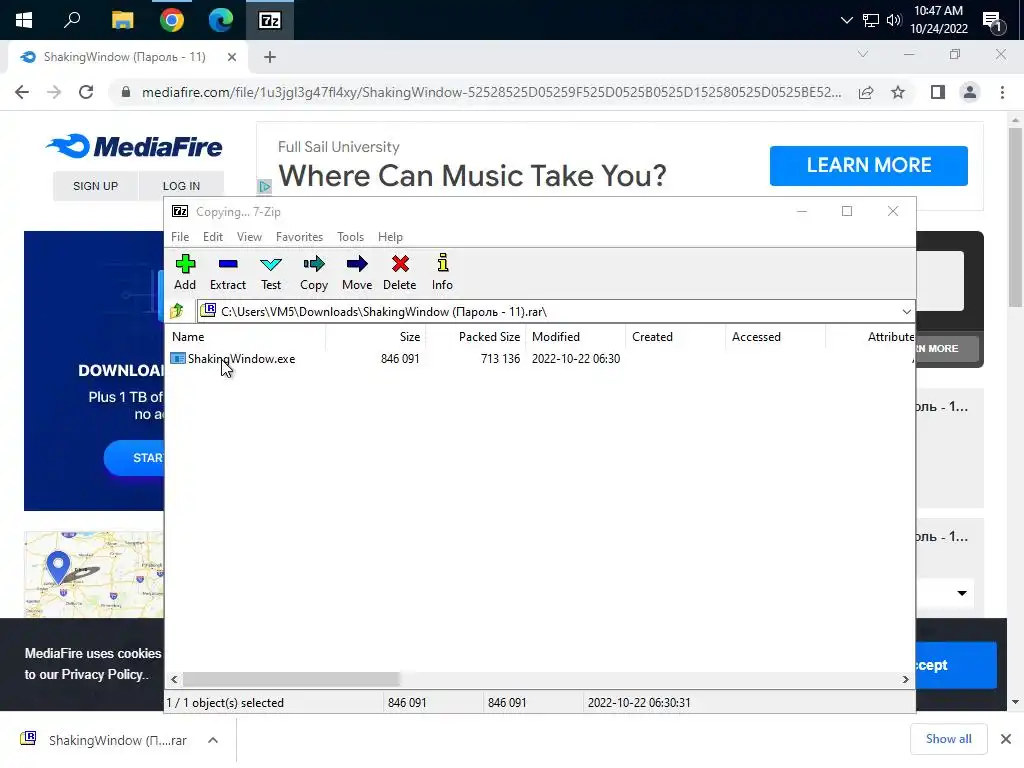
Task: Share this page from the address bar
Action: point(866,92)
